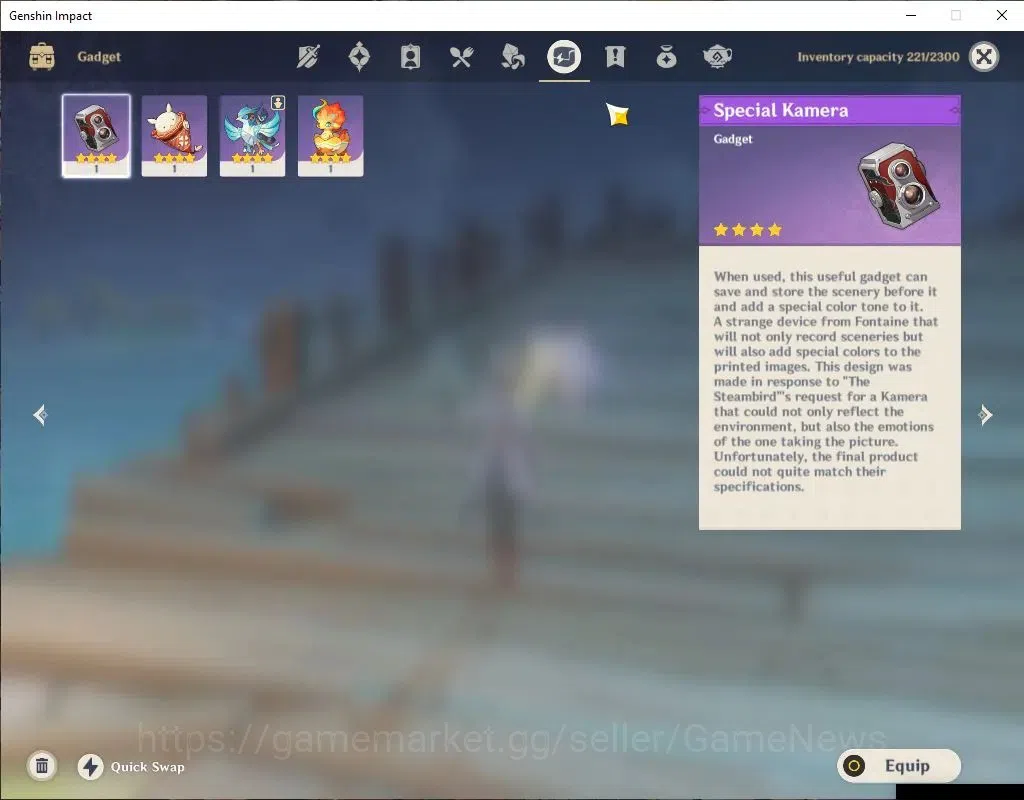Click the equipped badge on bird gadget
The width and height of the screenshot is (1024, 800).
coord(278,103)
